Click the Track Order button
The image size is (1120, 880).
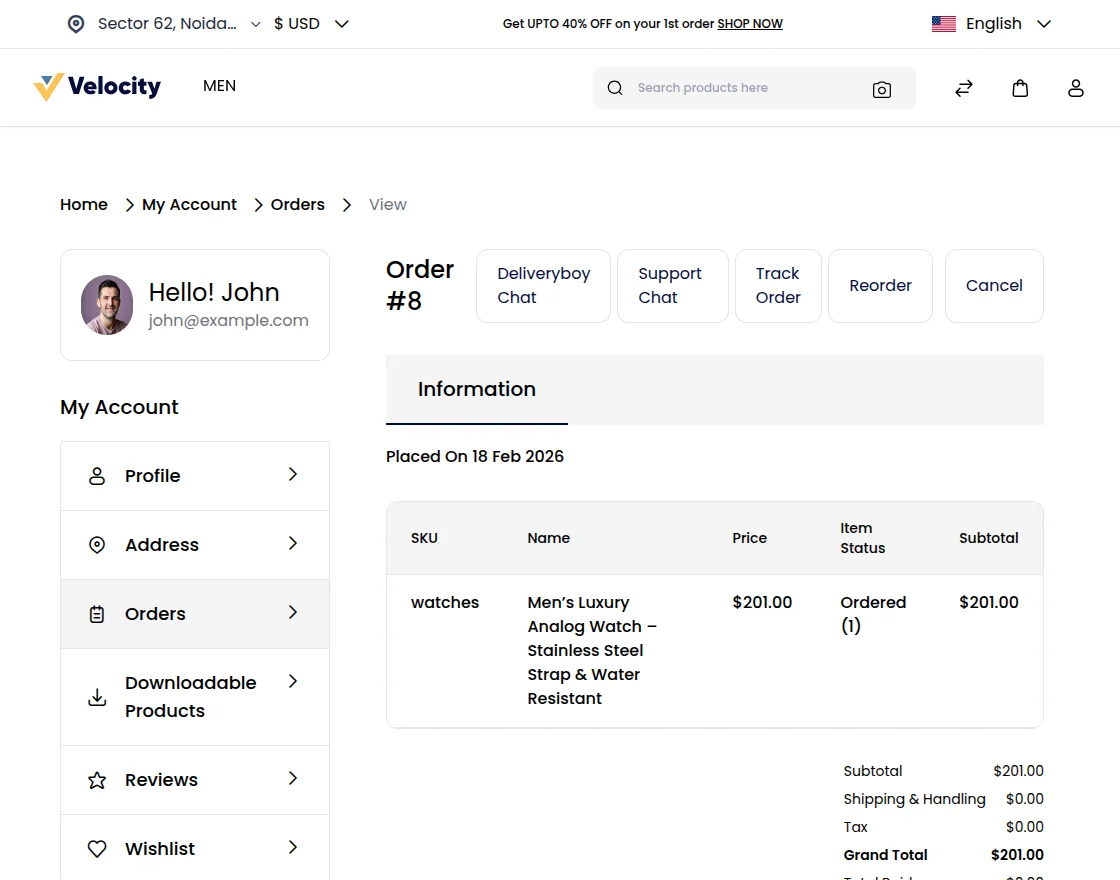[778, 286]
